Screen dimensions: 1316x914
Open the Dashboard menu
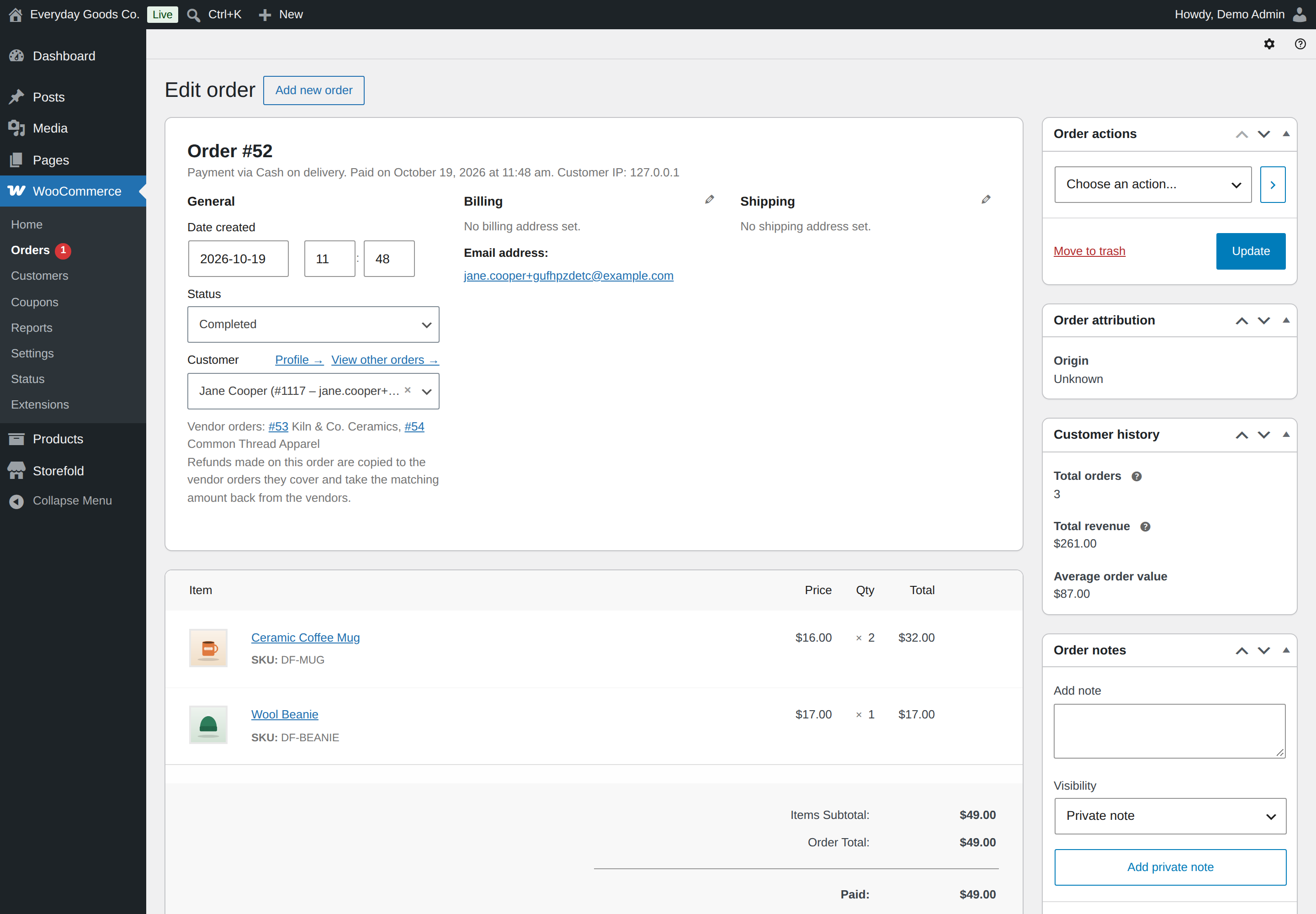[x=73, y=56]
